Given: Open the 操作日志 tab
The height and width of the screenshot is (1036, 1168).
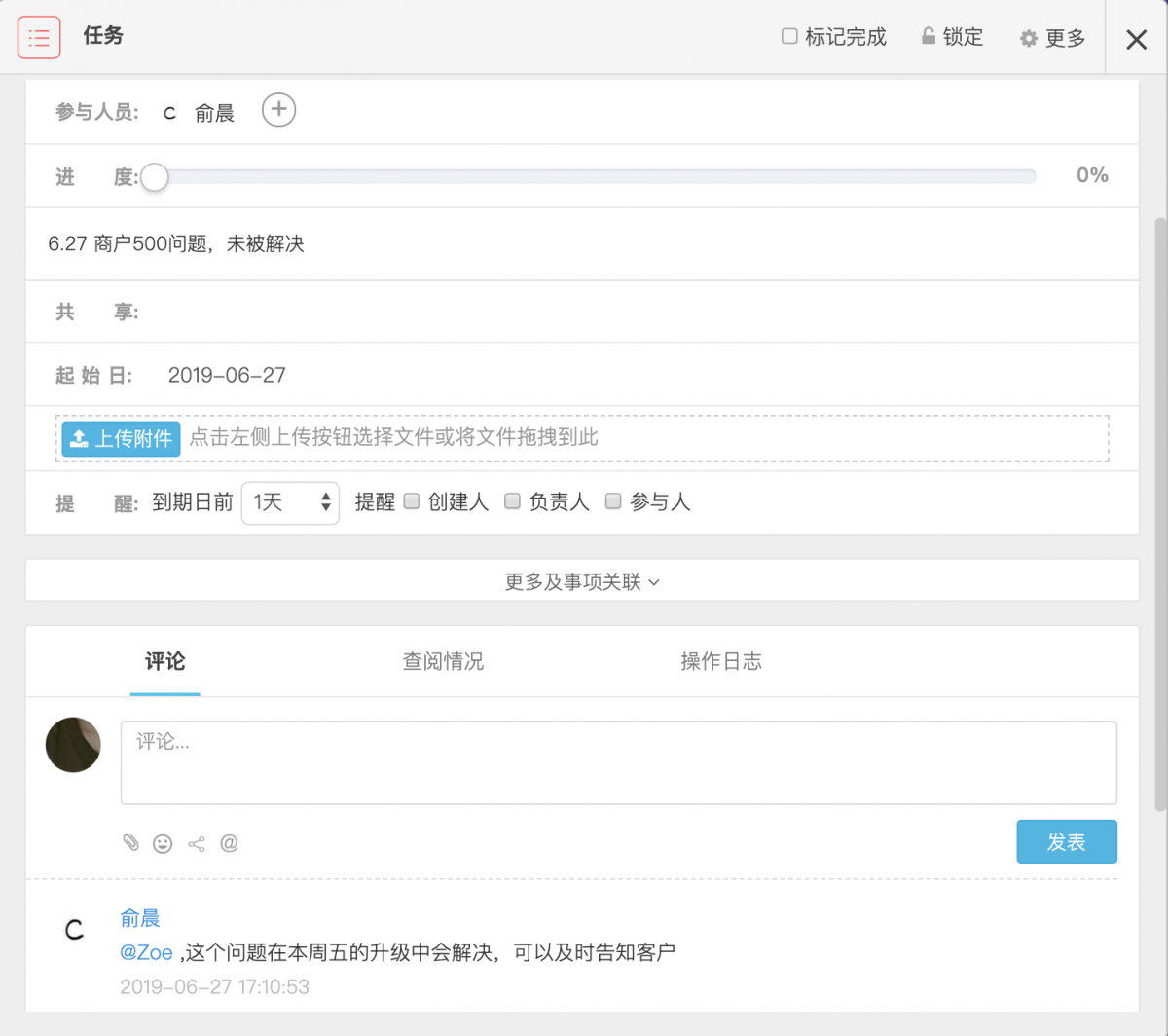Looking at the screenshot, I should [721, 661].
